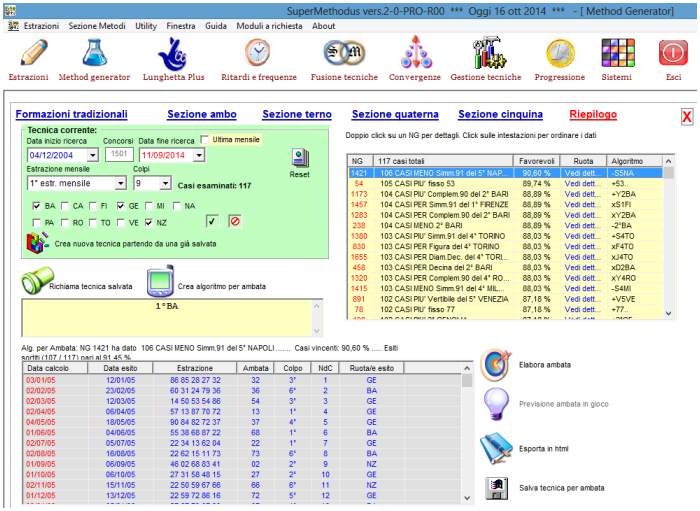Click scroll up arrow of NG results list
This screenshot has height=511, width=700.
[x=668, y=161]
